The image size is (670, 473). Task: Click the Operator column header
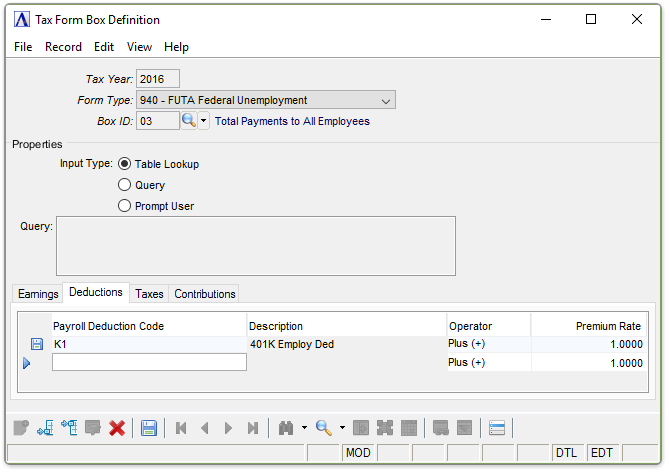coord(489,326)
